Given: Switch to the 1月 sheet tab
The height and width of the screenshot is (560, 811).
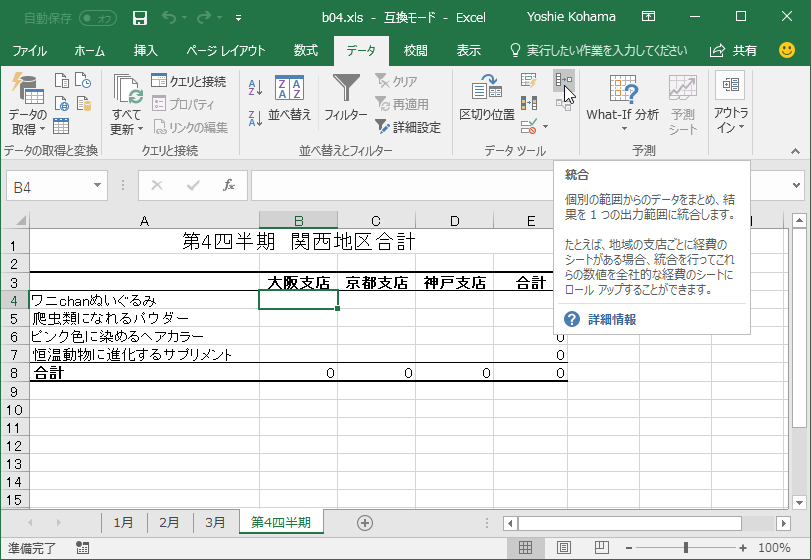Looking at the screenshot, I should coord(124,522).
